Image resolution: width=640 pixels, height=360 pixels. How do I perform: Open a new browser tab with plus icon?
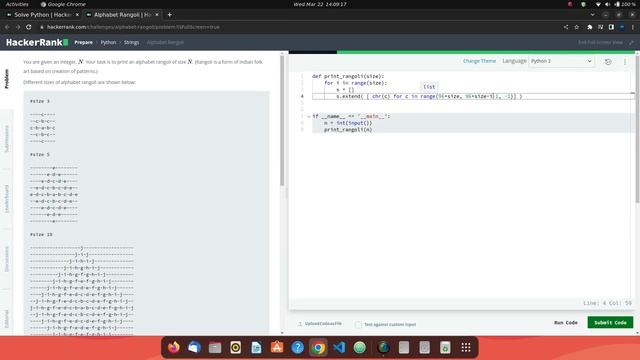pos(169,15)
